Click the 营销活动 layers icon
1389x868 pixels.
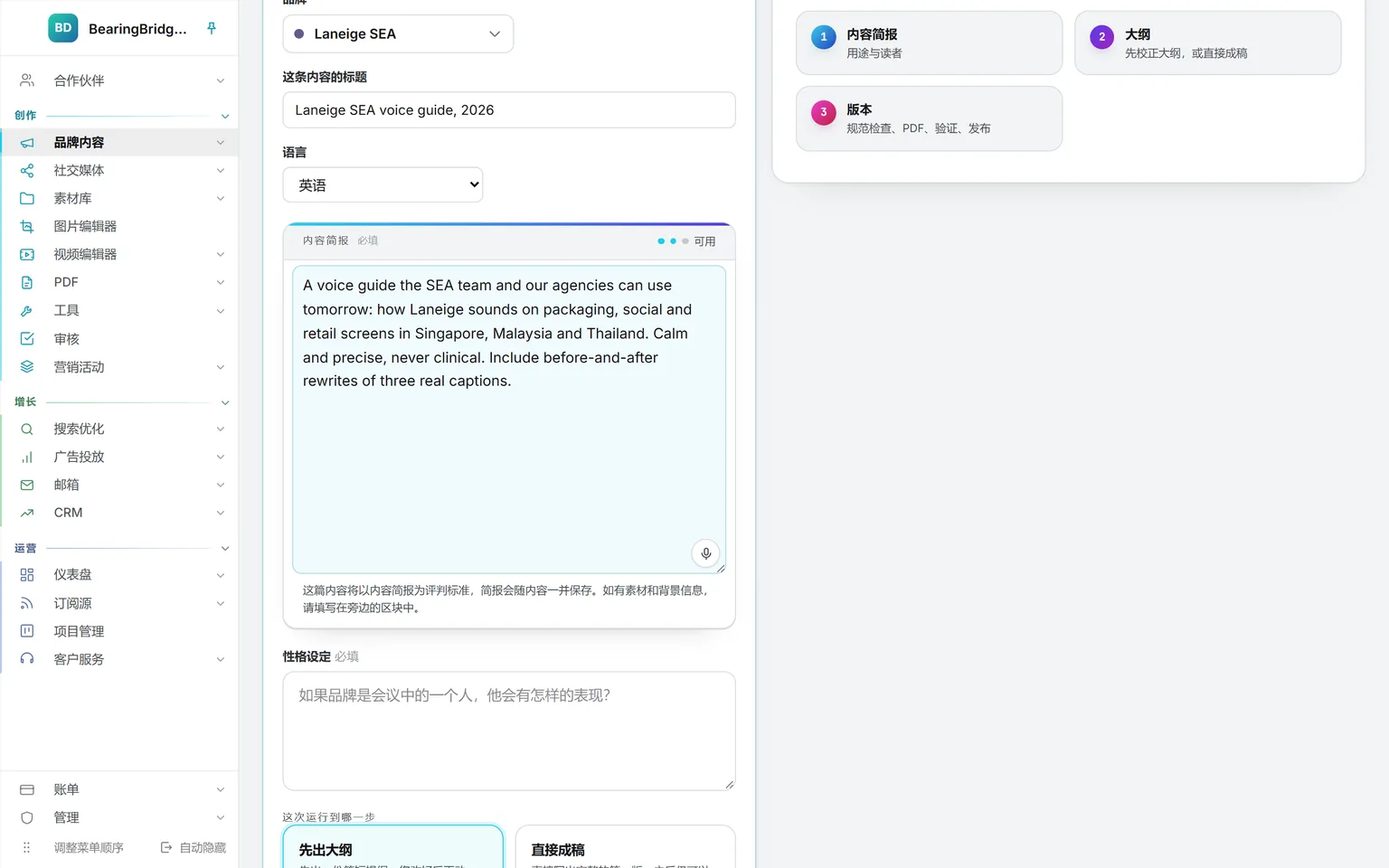click(27, 367)
